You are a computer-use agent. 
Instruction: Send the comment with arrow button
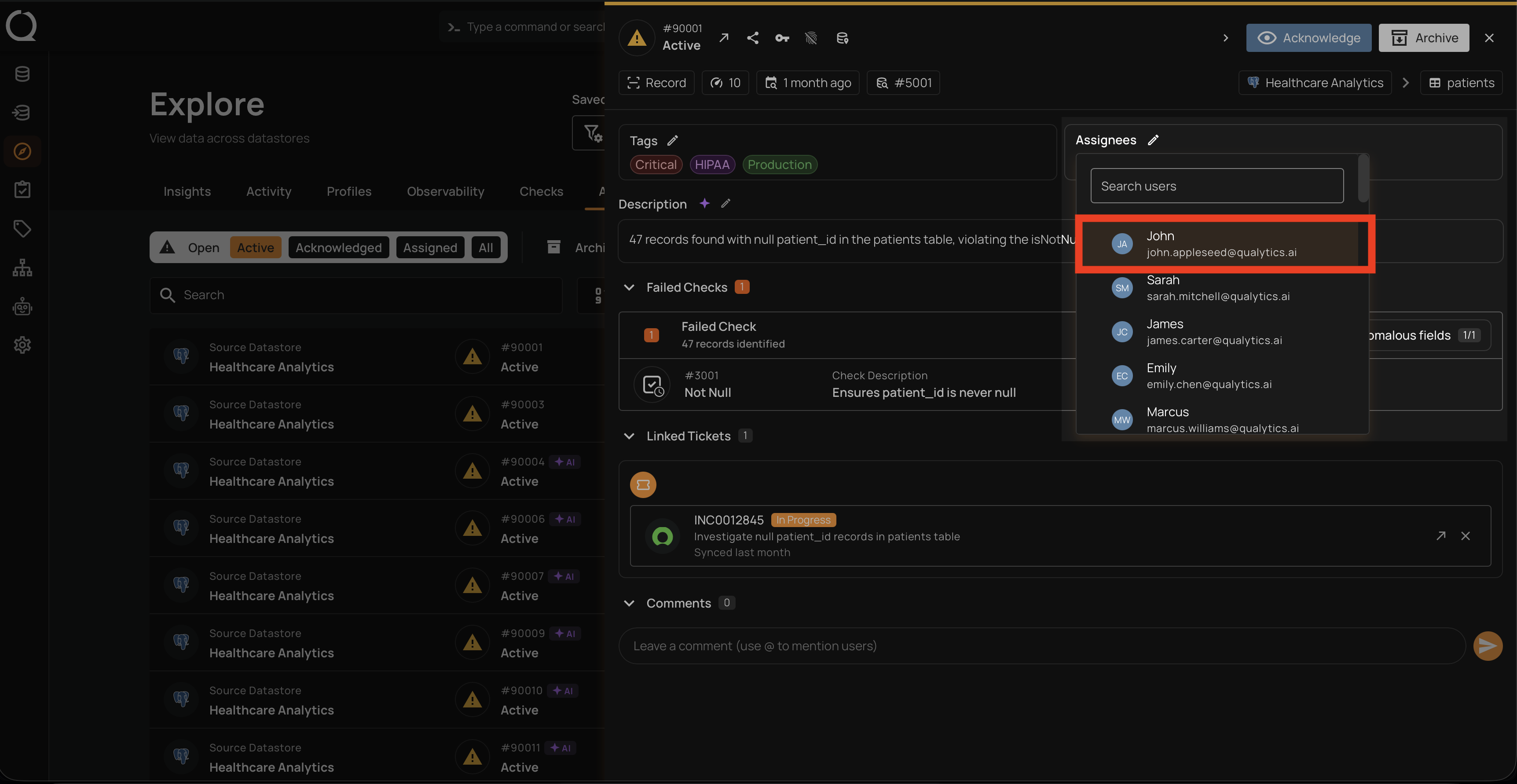[x=1488, y=646]
